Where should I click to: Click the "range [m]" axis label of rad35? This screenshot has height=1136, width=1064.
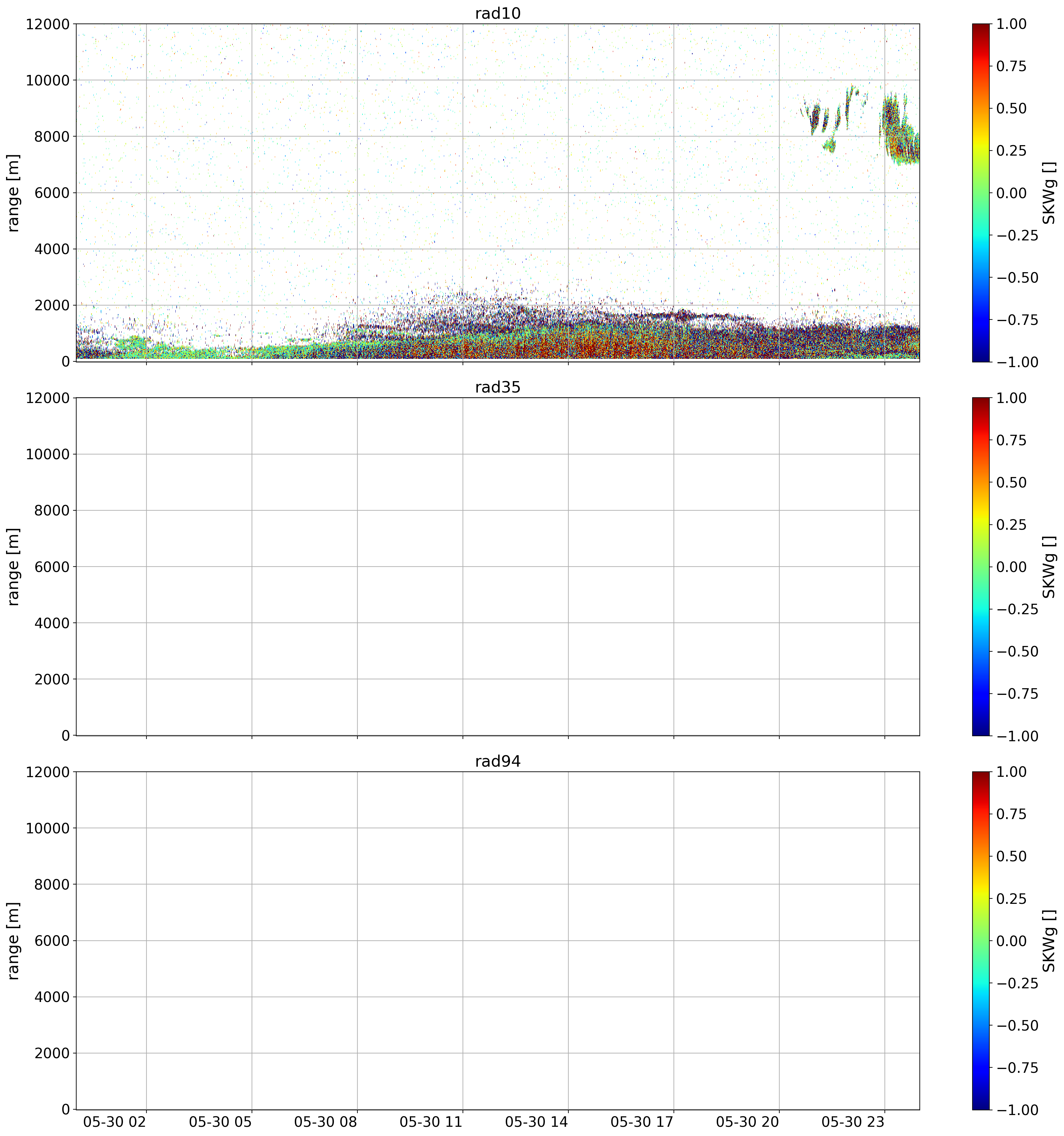[x=13, y=567]
